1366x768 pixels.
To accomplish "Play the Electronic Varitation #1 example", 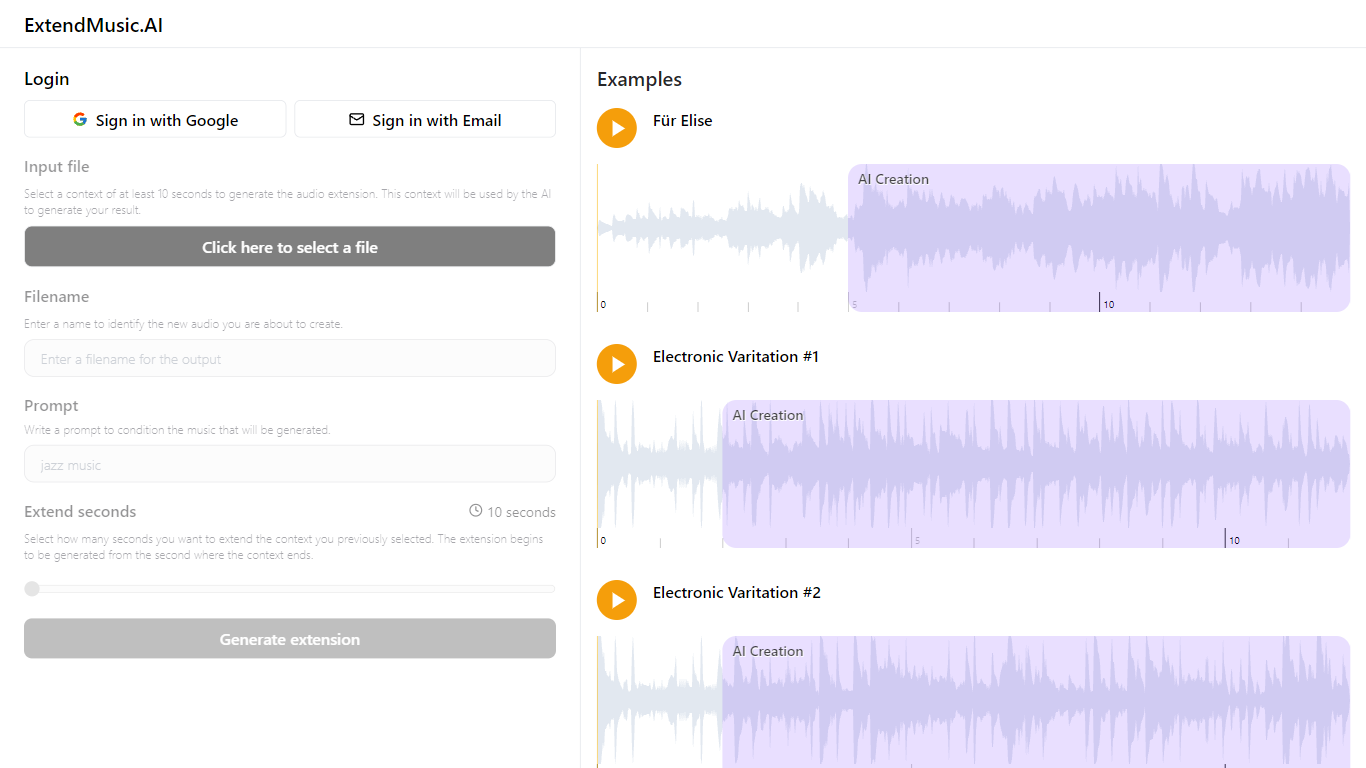I will click(617, 364).
